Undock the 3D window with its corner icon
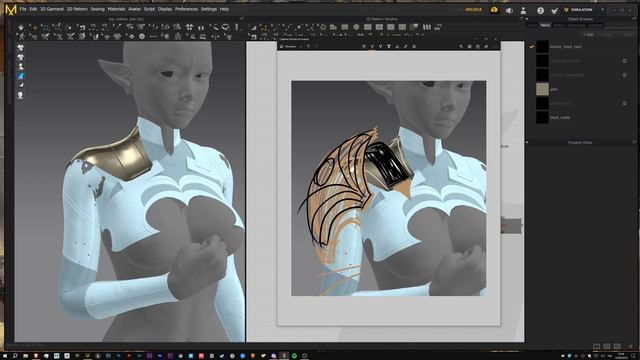The width and height of the screenshot is (640, 360). pyautogui.click(x=242, y=19)
